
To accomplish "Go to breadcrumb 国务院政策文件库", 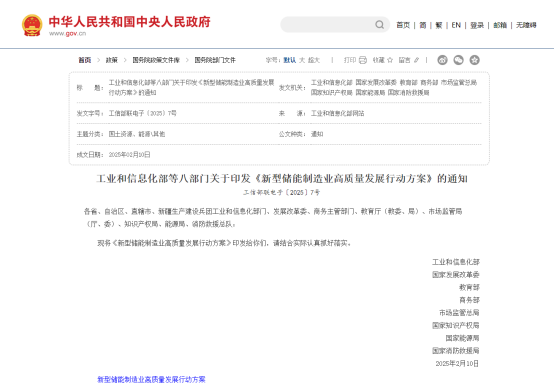I will click(156, 60).
